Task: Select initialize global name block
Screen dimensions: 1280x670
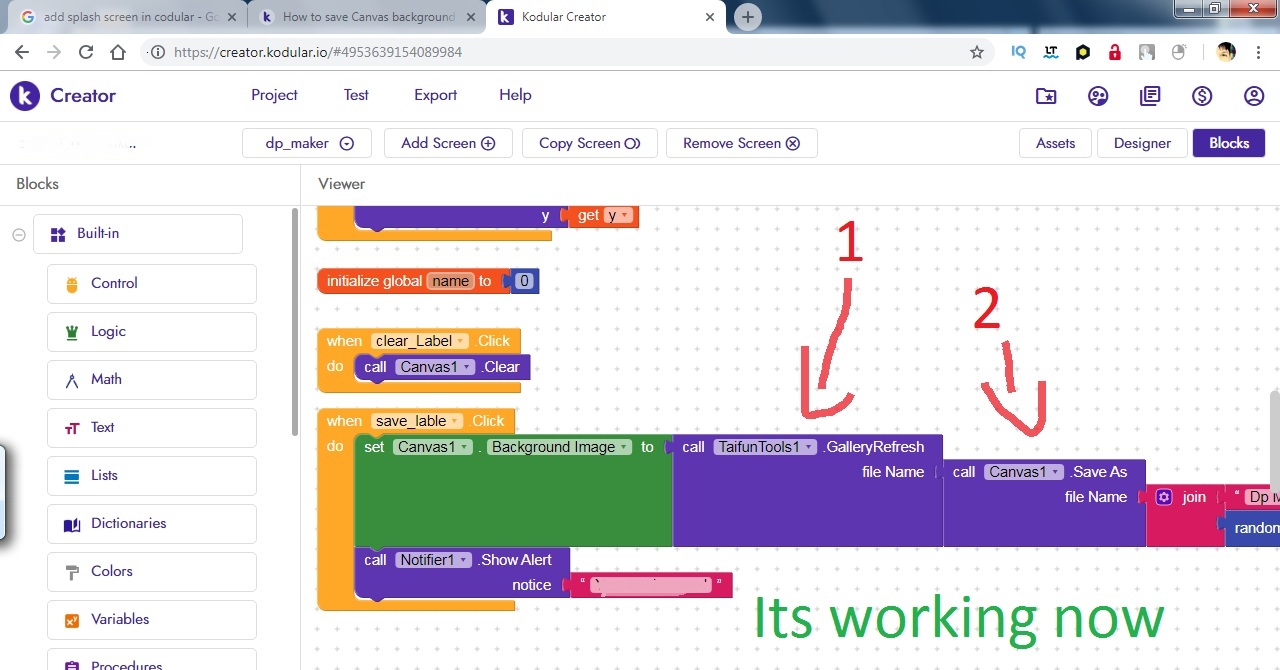Action: click(374, 281)
